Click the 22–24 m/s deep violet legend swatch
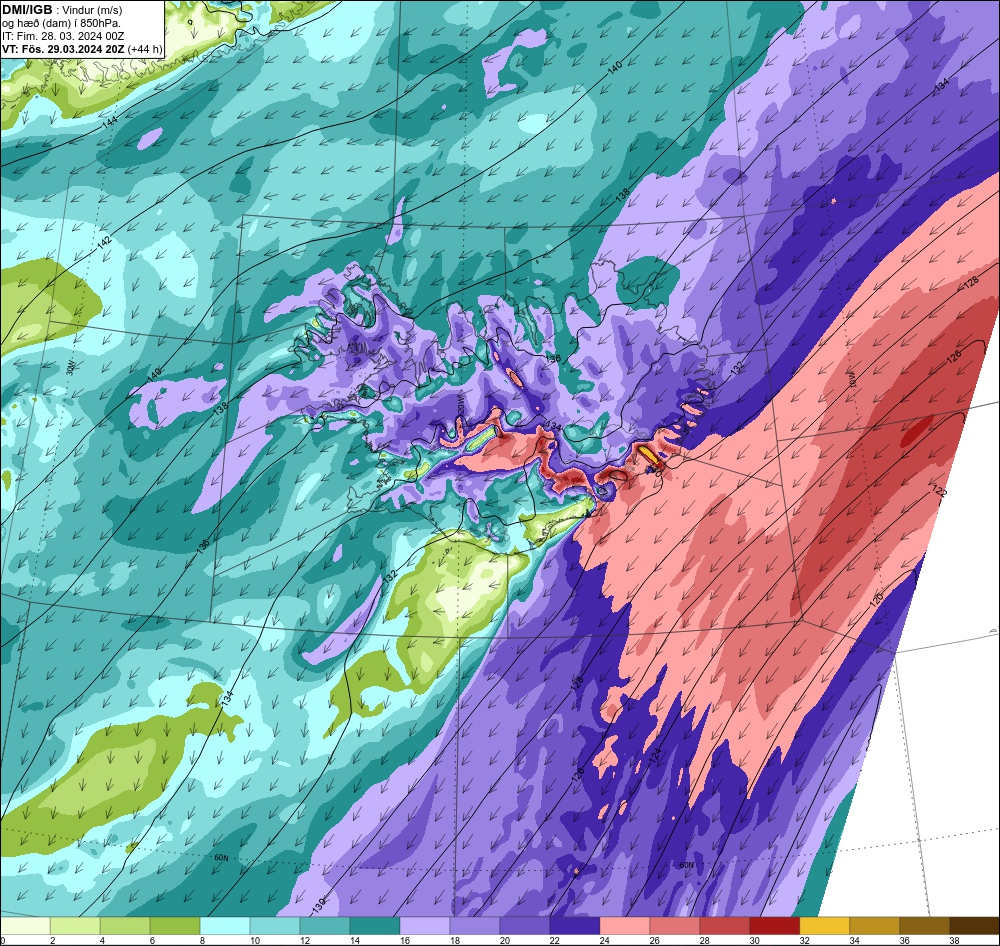Screen dimensions: 1000x946 575,926
